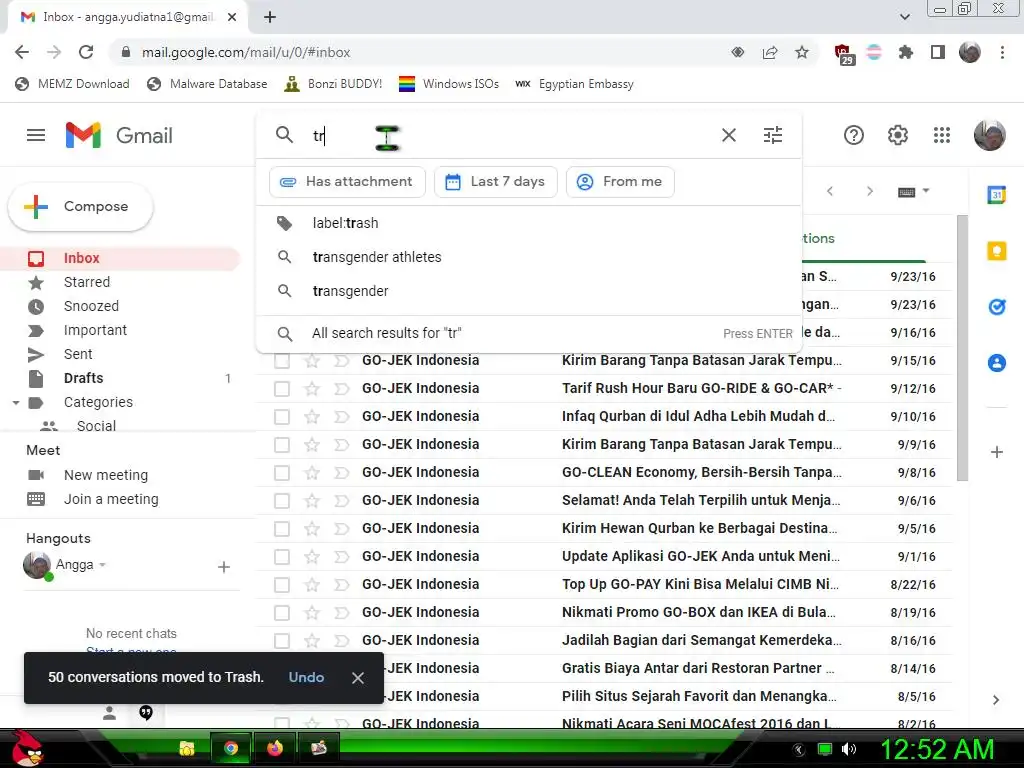Star the Selamat! Anda Telah Terpilih email
Image resolution: width=1024 pixels, height=768 pixels.
point(312,500)
